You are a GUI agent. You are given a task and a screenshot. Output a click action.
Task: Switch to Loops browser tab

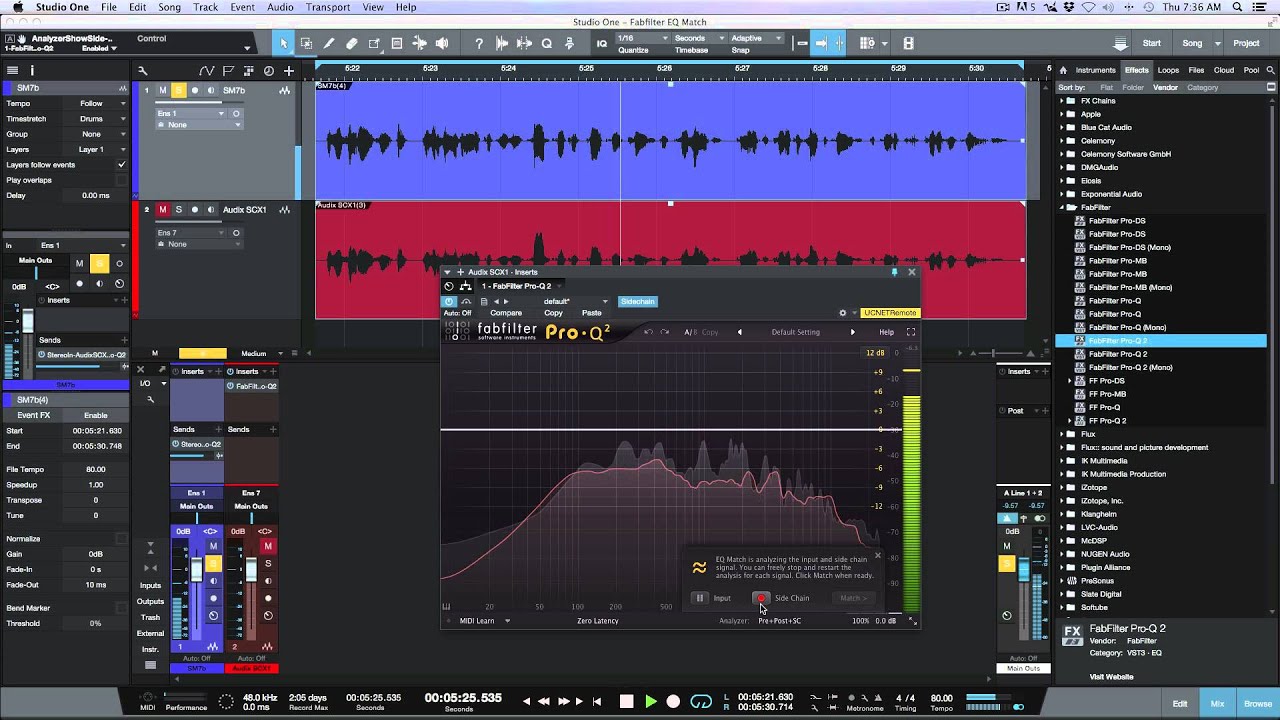[1168, 70]
